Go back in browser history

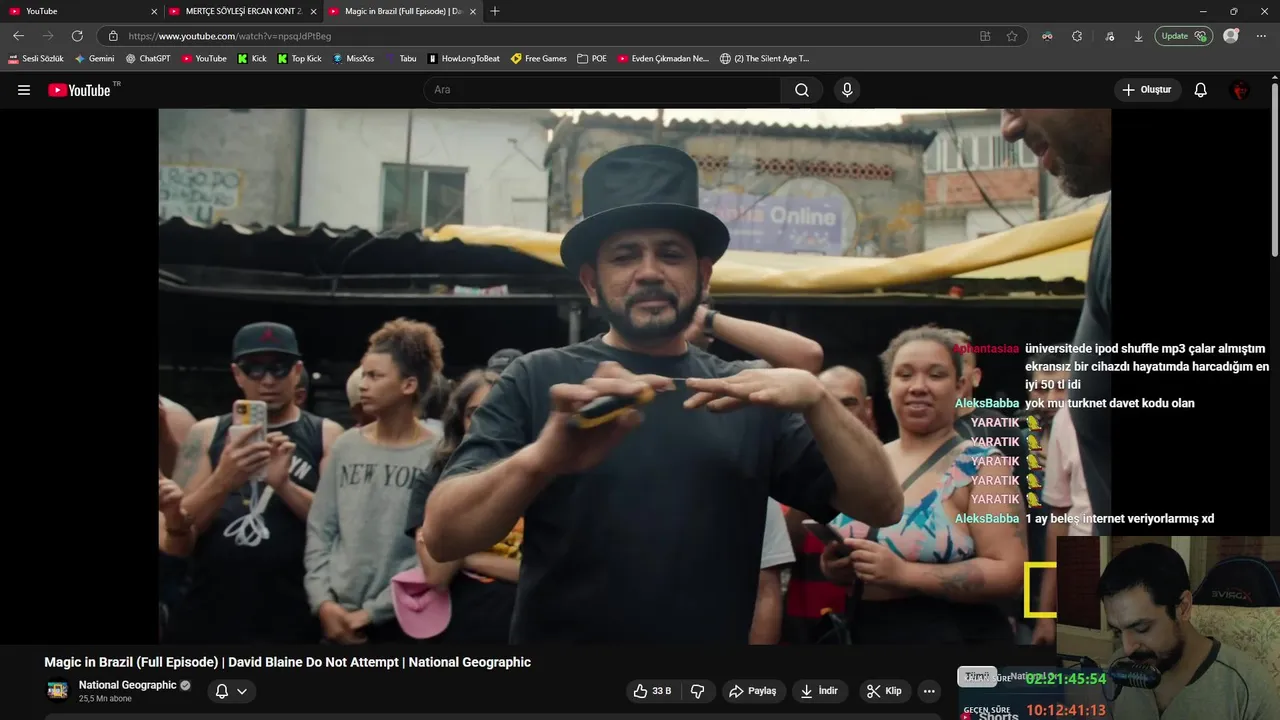click(18, 36)
